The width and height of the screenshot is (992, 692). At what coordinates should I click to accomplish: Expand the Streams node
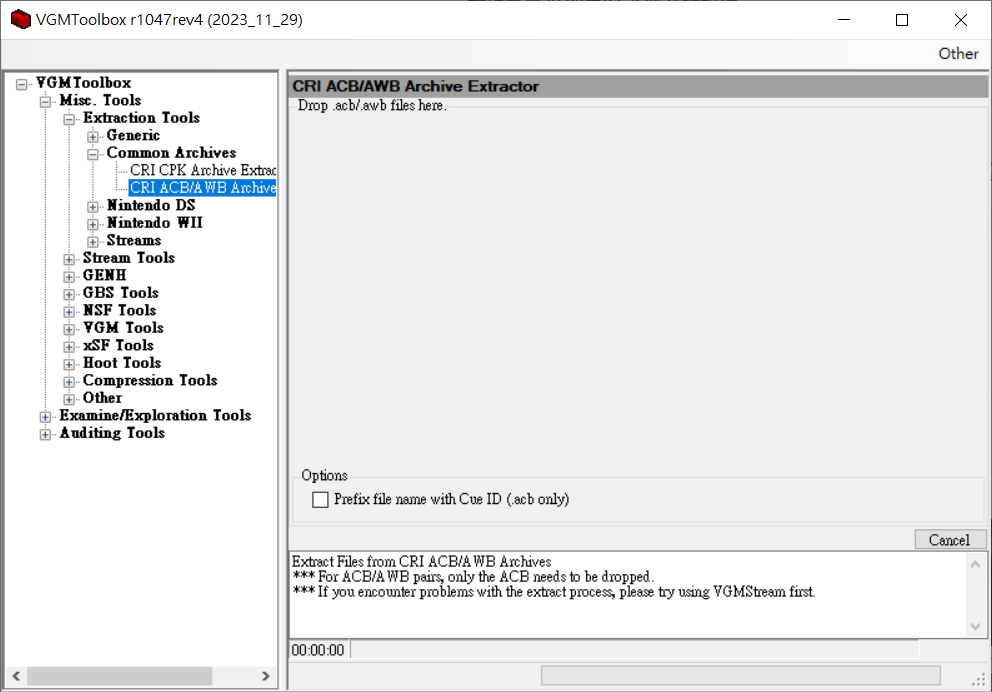pos(93,241)
